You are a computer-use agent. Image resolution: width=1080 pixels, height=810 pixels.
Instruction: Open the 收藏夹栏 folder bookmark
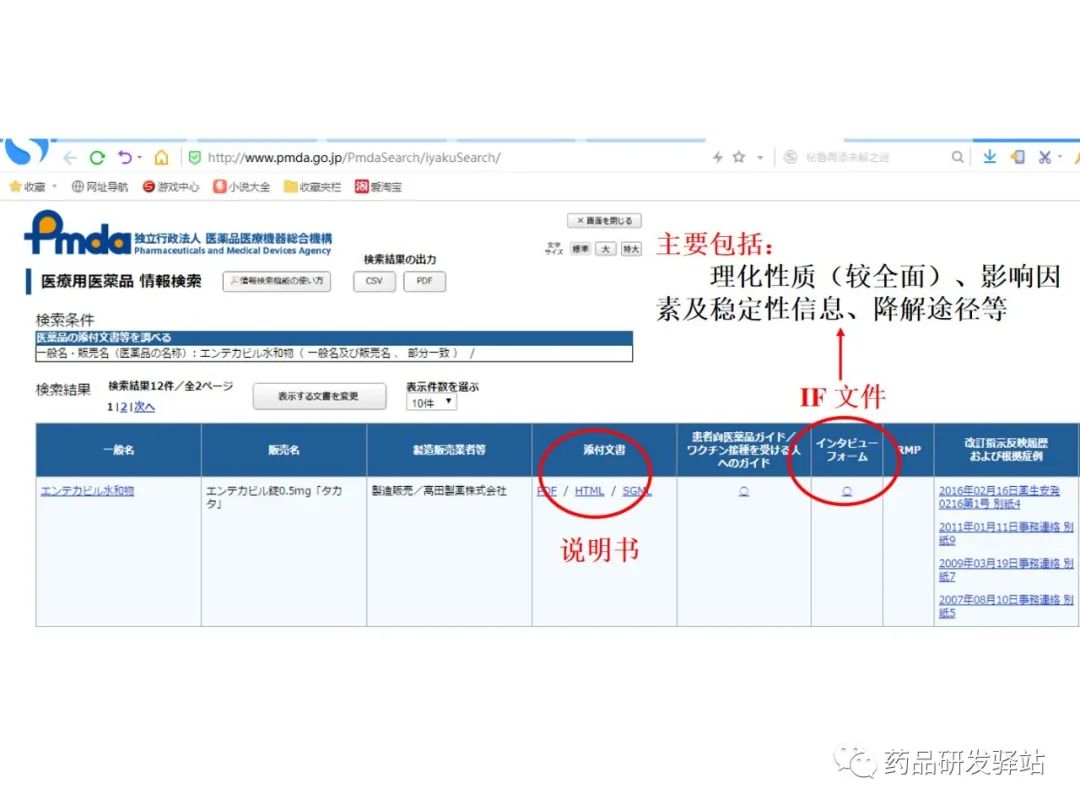point(313,187)
